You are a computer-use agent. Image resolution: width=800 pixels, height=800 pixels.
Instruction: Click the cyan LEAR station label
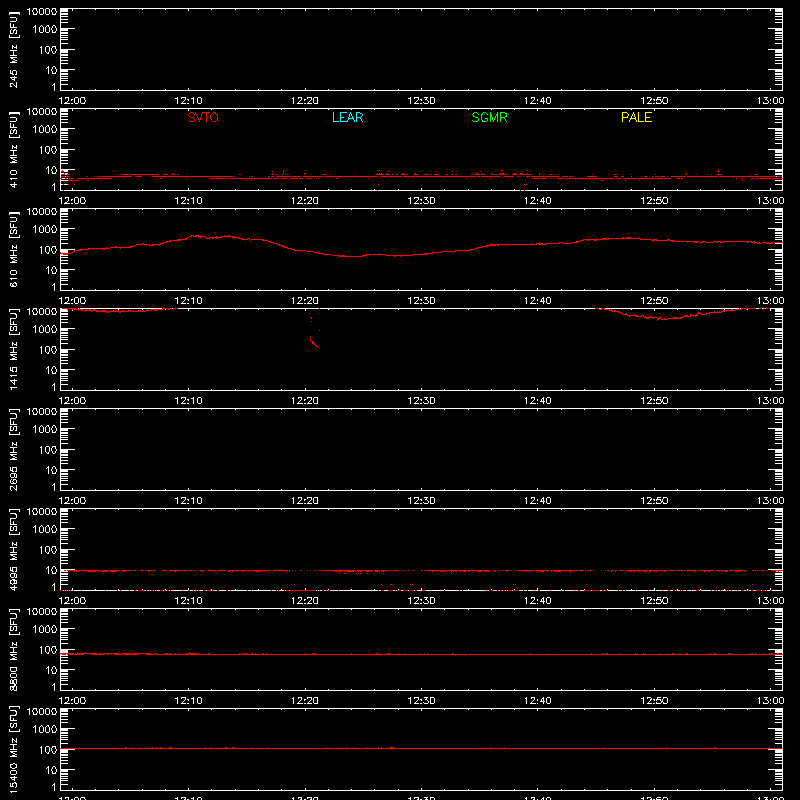click(x=347, y=117)
